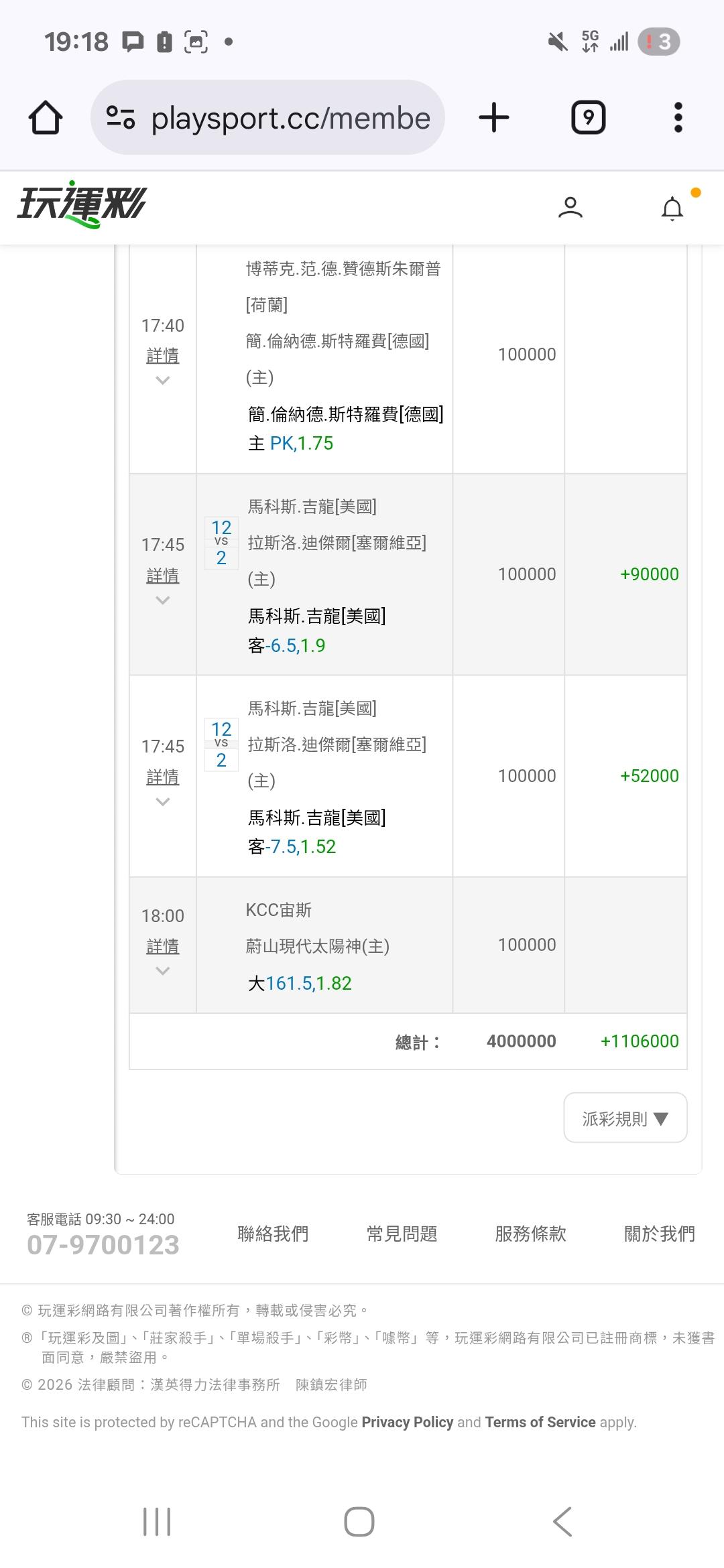Open the Terms of Service link

[540, 1422]
